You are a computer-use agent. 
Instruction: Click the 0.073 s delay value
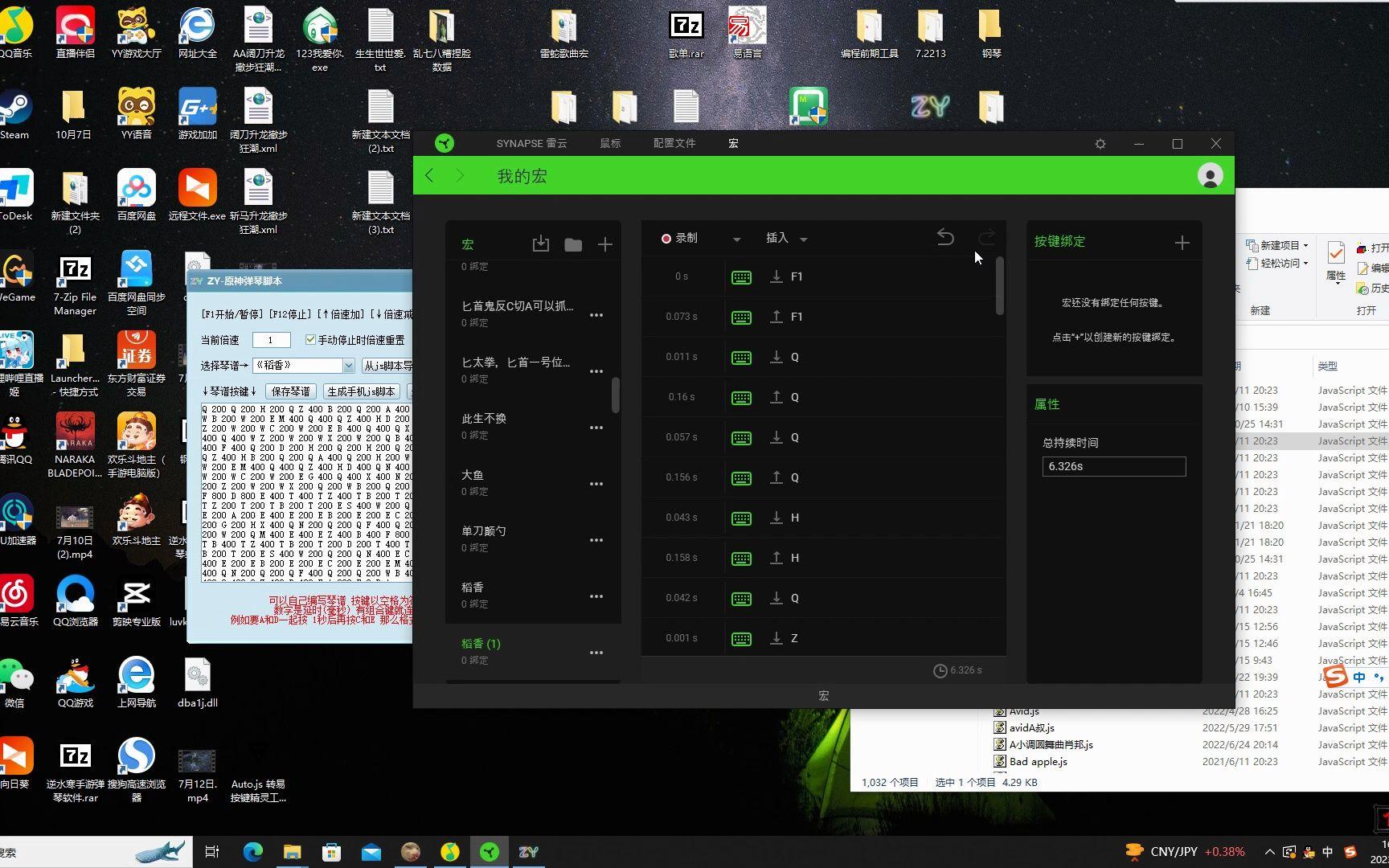(682, 317)
